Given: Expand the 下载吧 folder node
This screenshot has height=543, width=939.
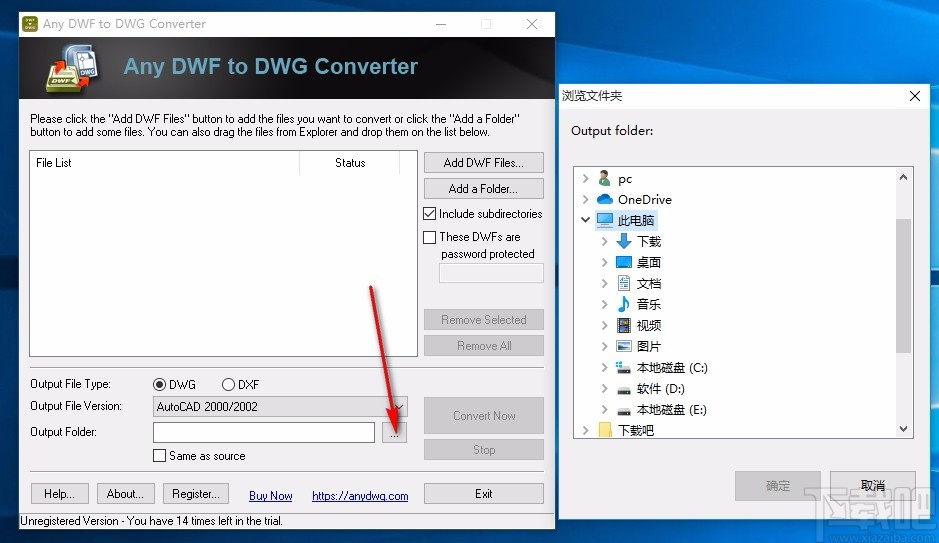Looking at the screenshot, I should tap(586, 430).
